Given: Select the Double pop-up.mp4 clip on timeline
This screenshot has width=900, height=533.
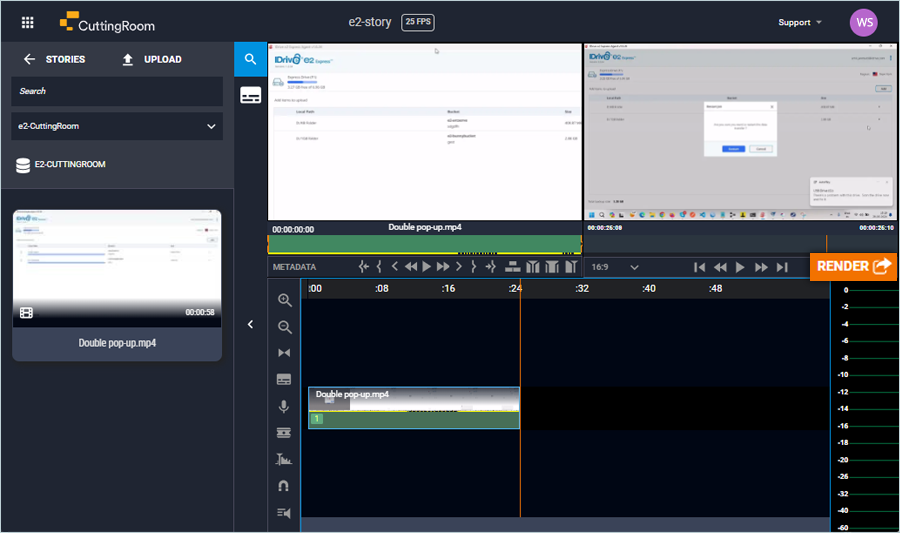Looking at the screenshot, I should tap(414, 408).
